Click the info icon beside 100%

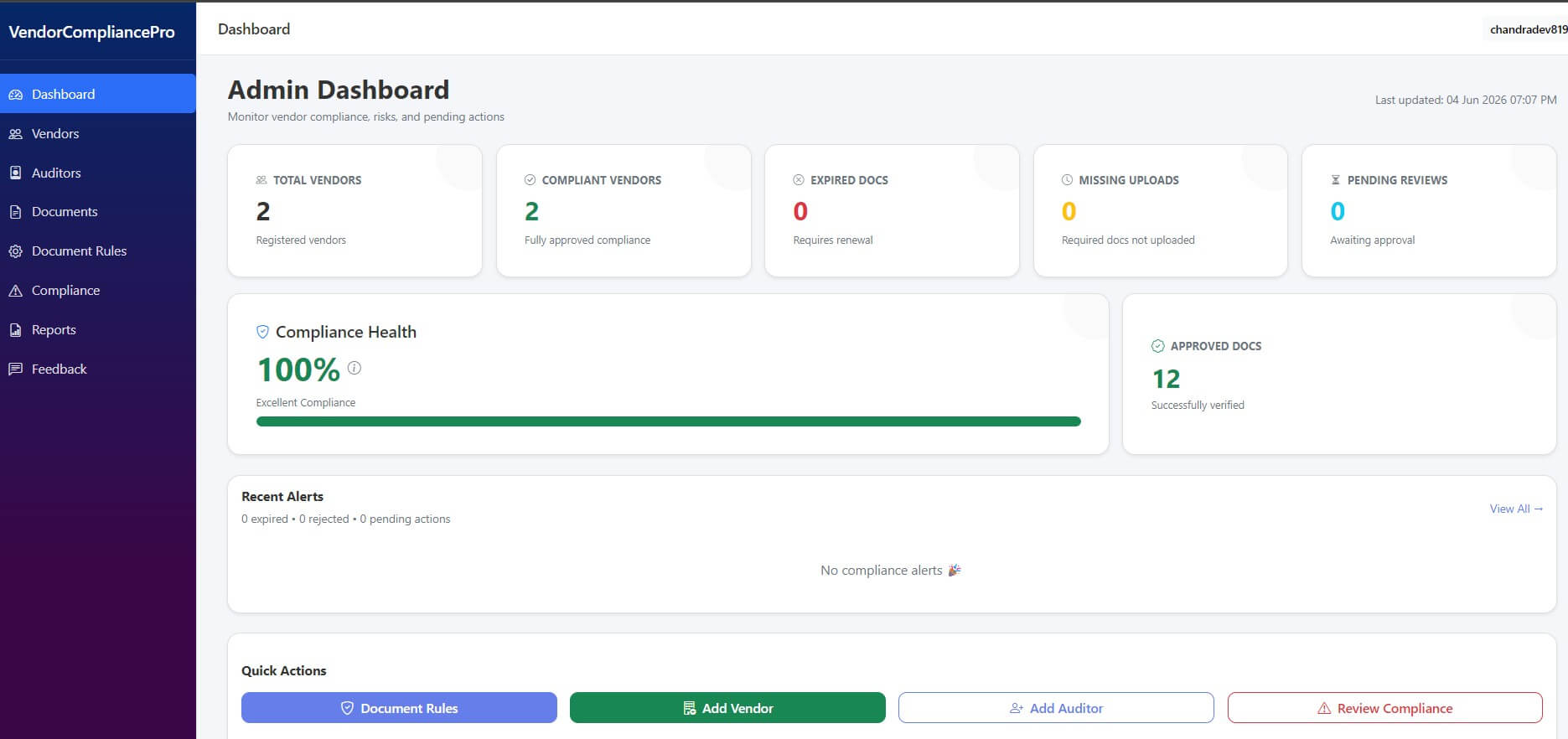point(354,368)
